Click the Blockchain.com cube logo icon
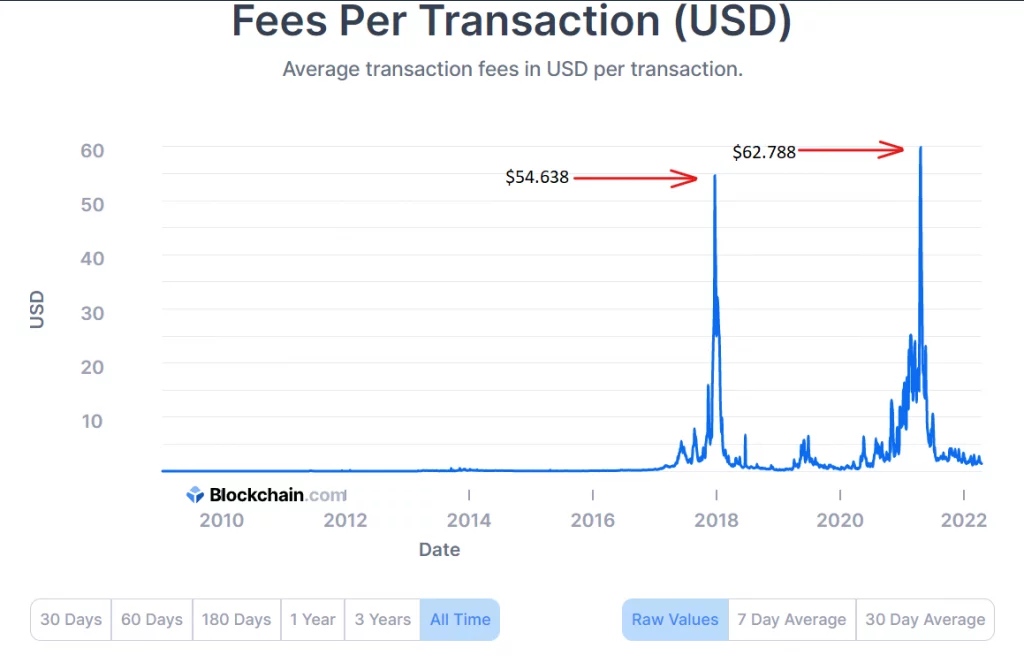This screenshot has height=663, width=1024. coord(195,494)
